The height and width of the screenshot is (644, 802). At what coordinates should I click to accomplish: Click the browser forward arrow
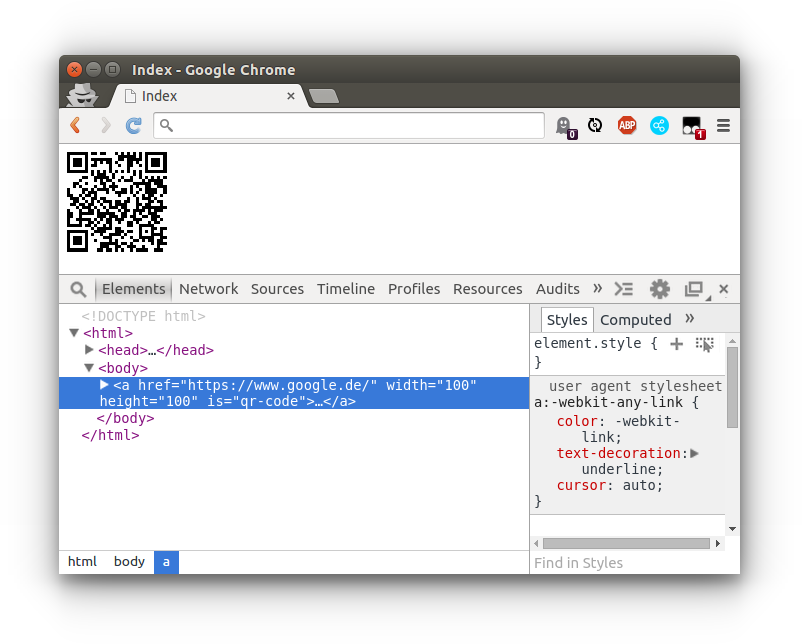point(105,125)
